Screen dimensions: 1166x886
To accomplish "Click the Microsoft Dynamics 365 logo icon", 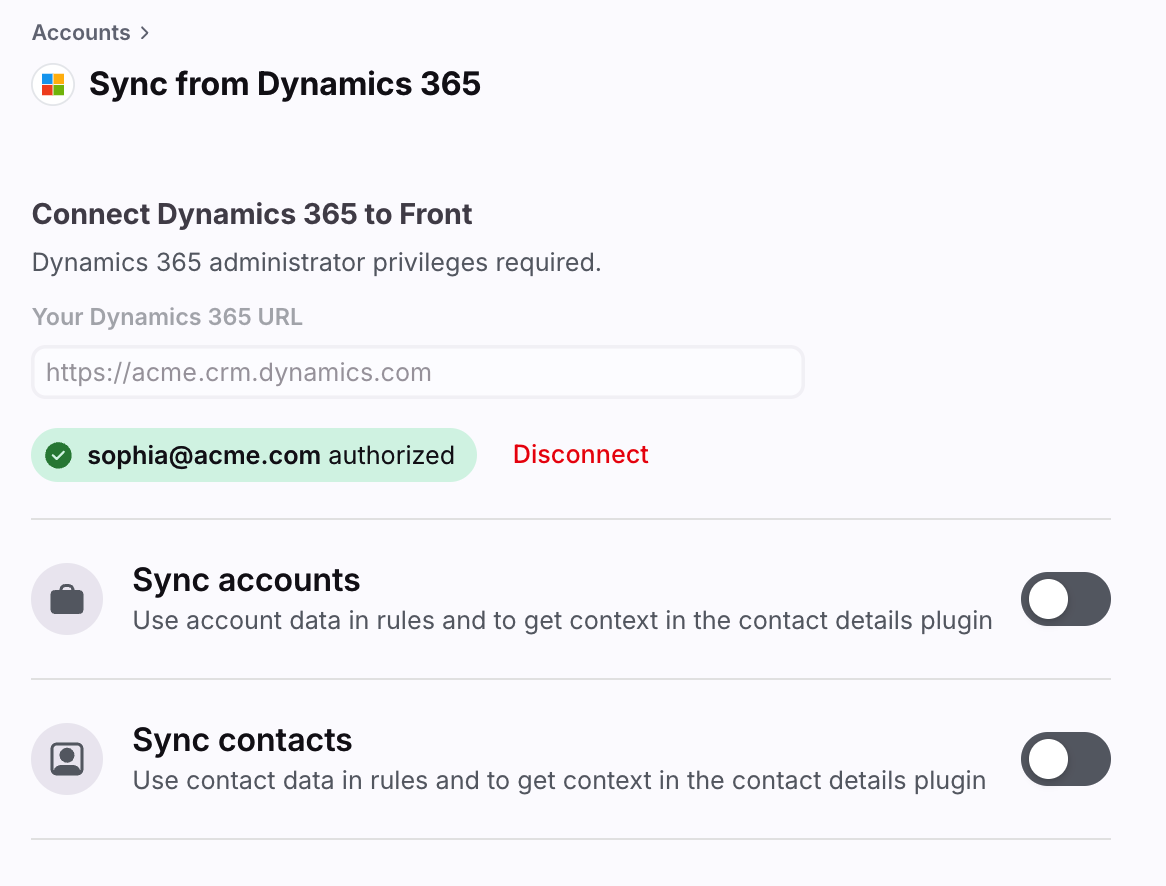I will click(53, 84).
